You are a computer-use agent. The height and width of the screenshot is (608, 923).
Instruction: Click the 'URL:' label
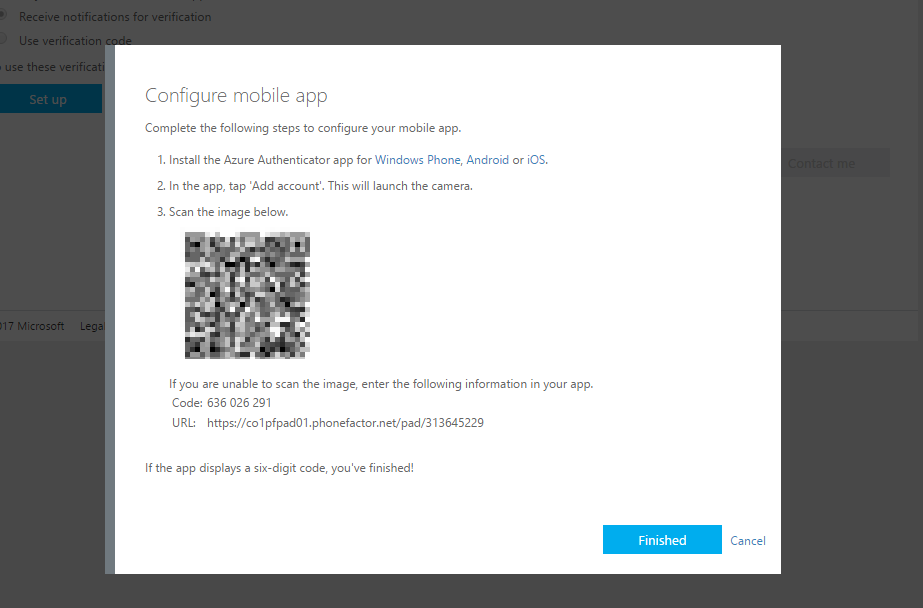[184, 423]
